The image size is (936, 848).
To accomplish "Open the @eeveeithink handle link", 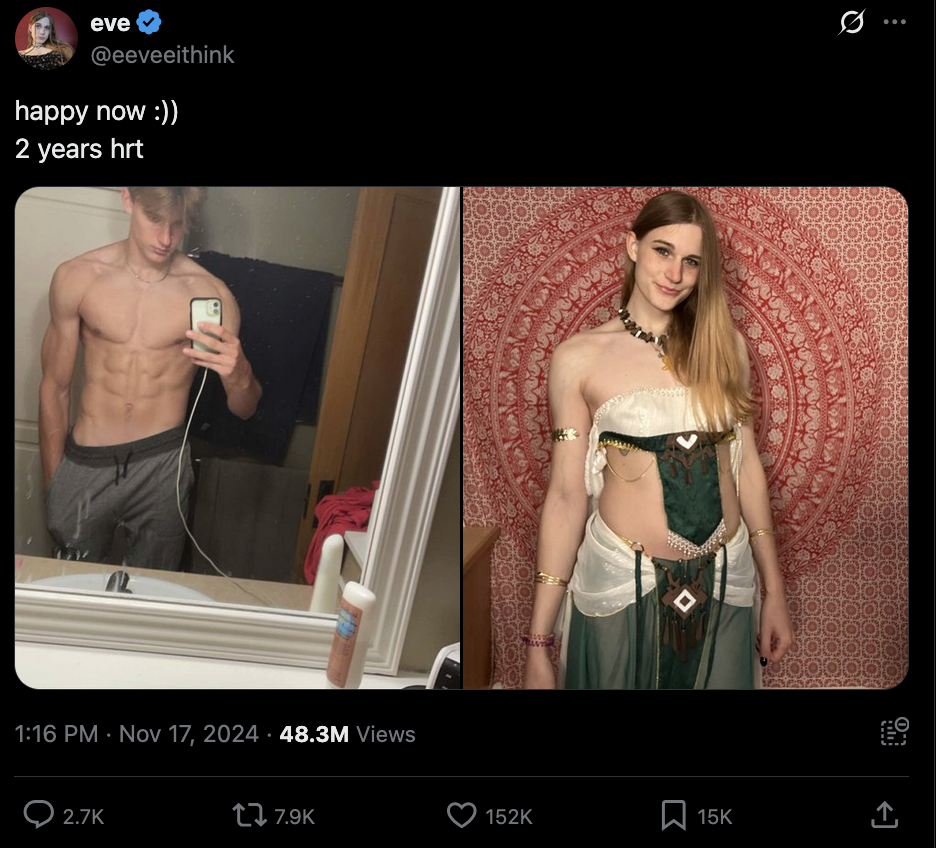I will click(162, 55).
